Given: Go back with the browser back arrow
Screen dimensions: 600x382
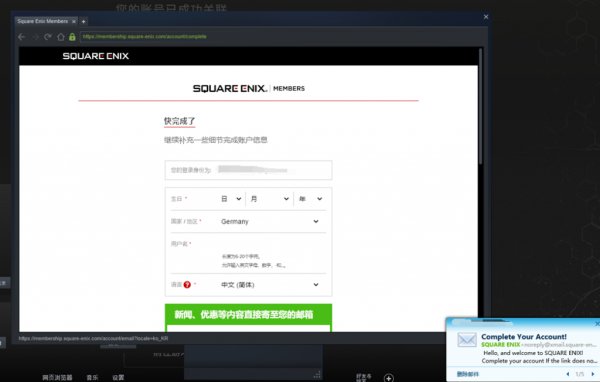Looking at the screenshot, I should (x=22, y=37).
